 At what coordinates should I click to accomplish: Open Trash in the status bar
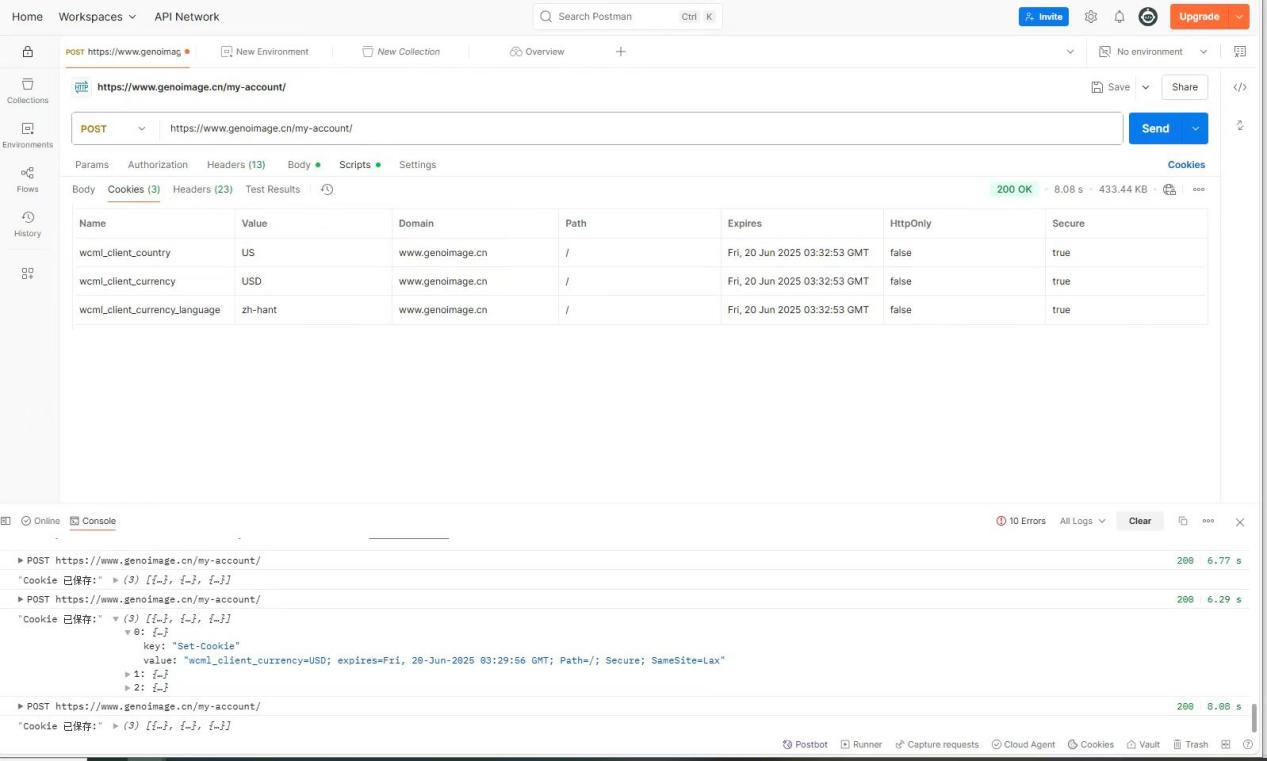click(x=1190, y=744)
